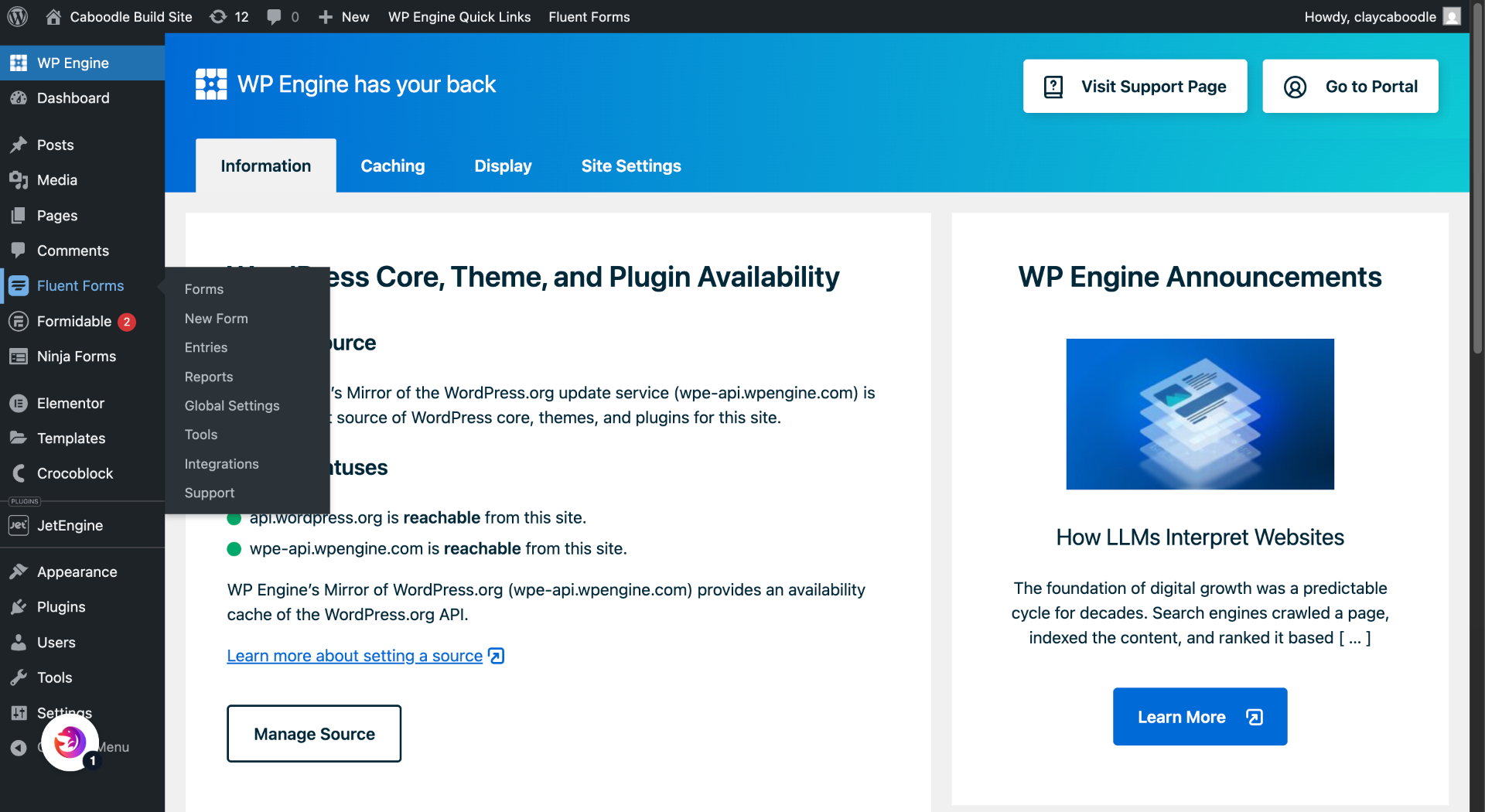This screenshot has width=1485, height=812.
Task: Click the Dashboard gauge icon
Action: (x=19, y=98)
